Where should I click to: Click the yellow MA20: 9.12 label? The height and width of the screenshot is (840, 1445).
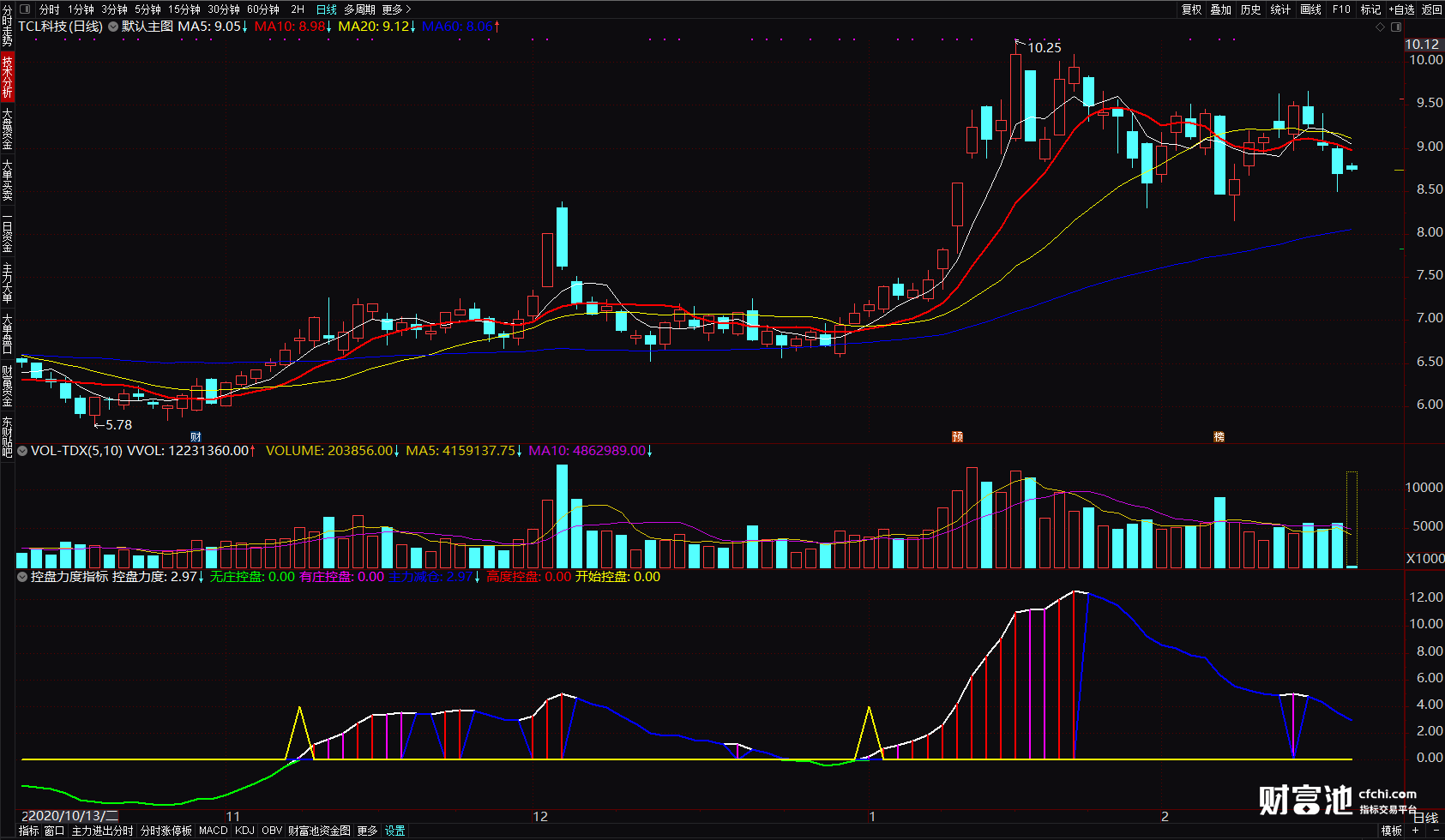376,27
